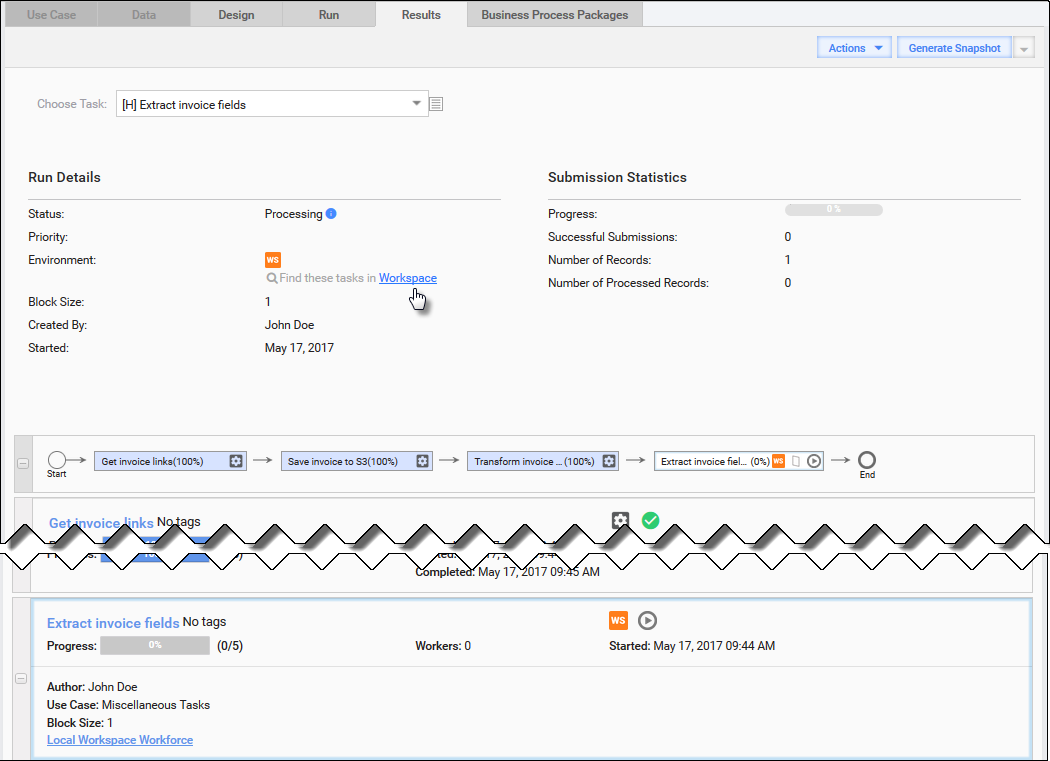Go to the Run tab
1050x761 pixels.
329,15
